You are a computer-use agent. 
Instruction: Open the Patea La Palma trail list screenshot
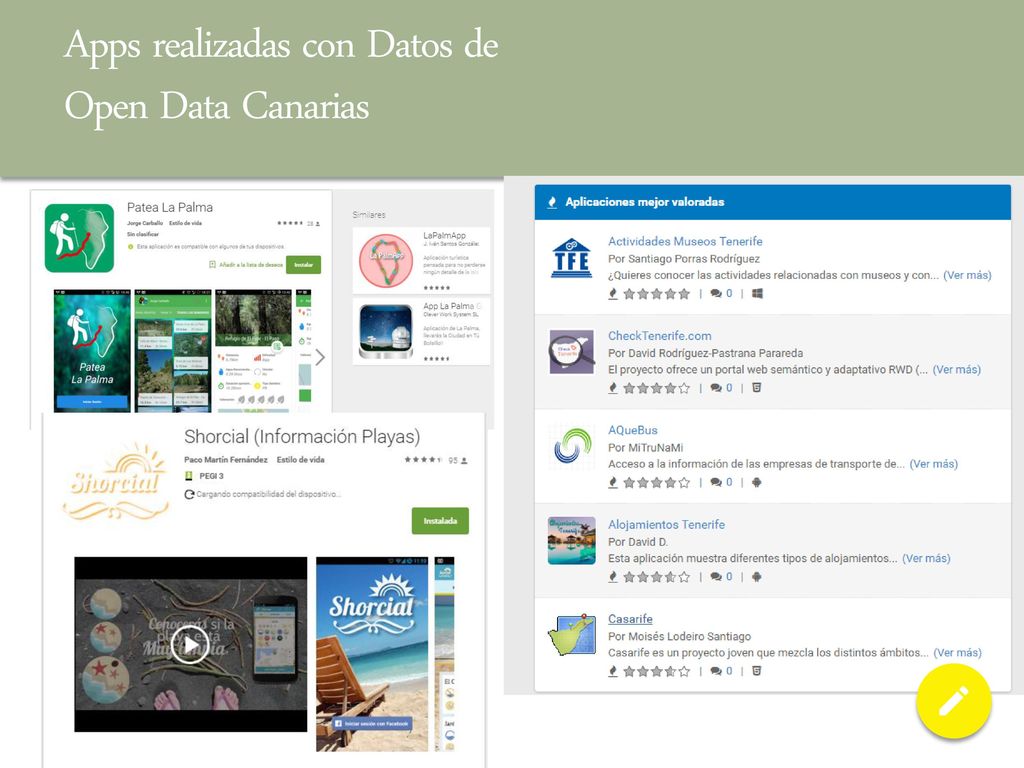(x=173, y=351)
